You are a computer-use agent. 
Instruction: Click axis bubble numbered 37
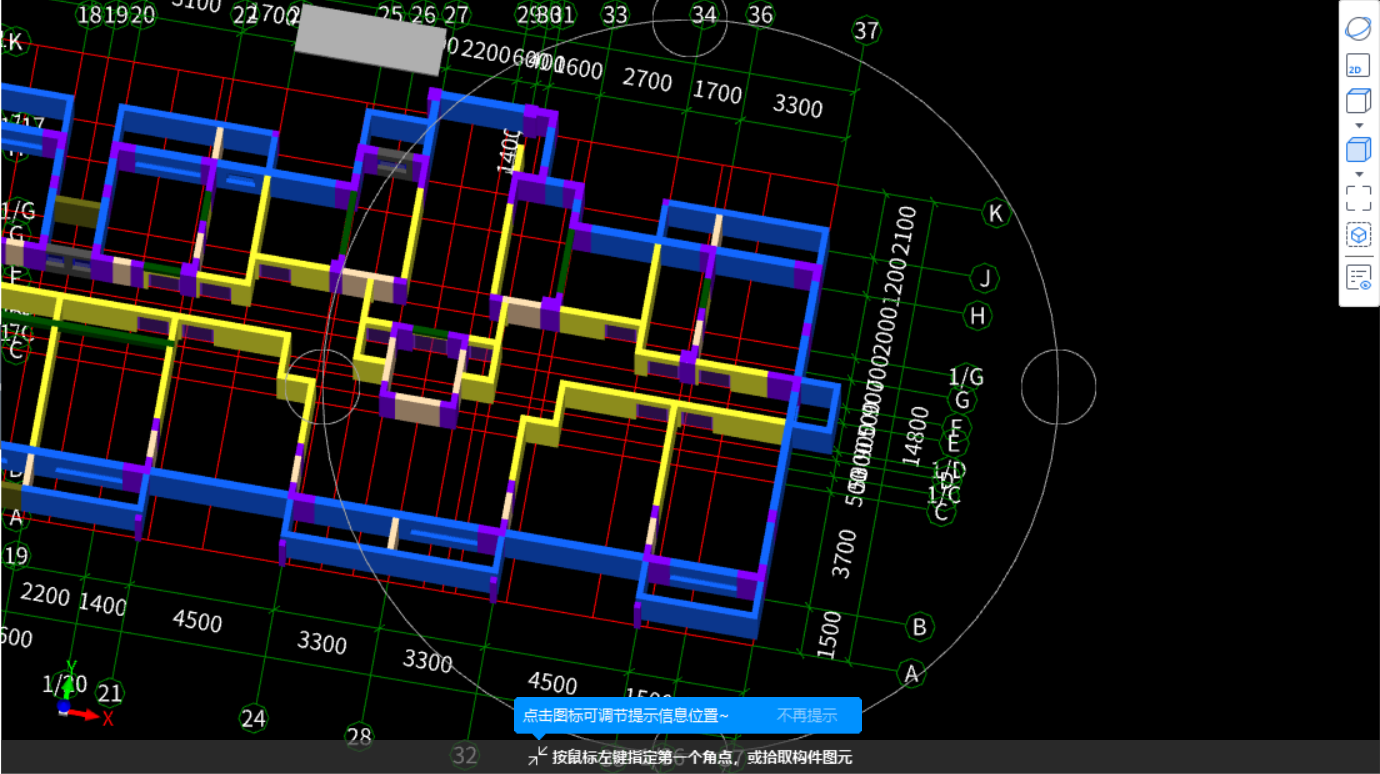pyautogui.click(x=866, y=31)
